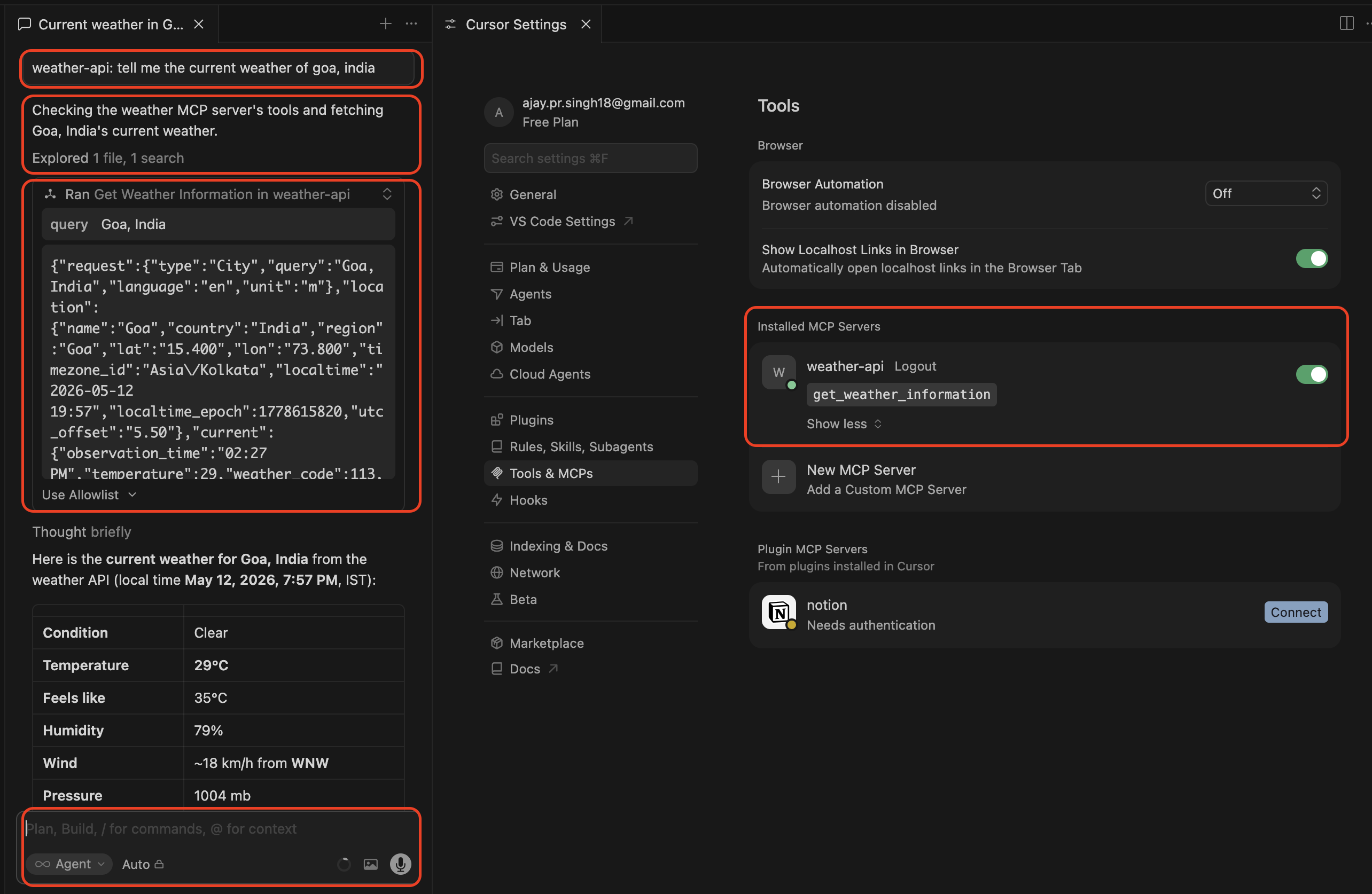Screen dimensions: 1372x894
Task: Click the account avatar A icon
Action: (498, 112)
